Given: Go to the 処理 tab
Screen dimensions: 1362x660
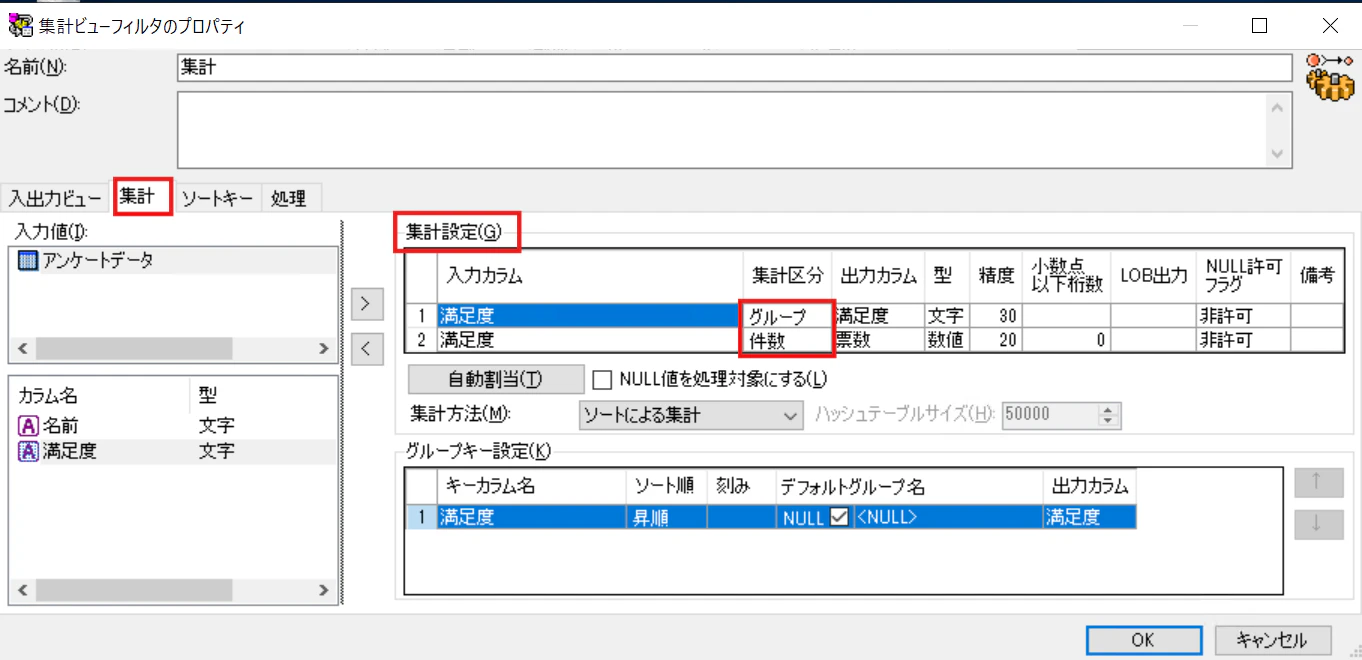Looking at the screenshot, I should click(288, 198).
